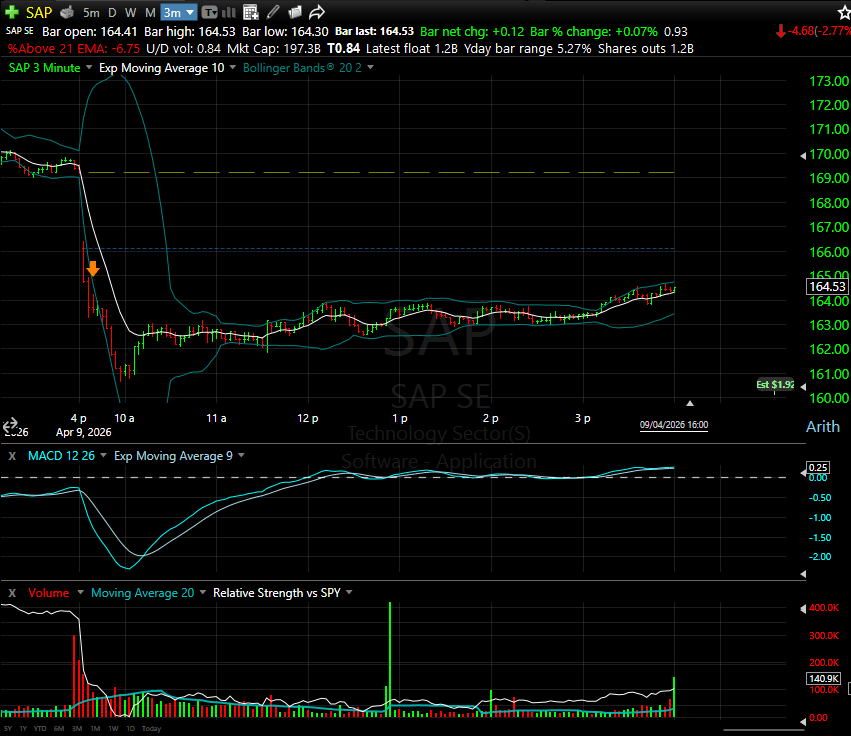Click the green plus add-symbol icon

click(11, 12)
